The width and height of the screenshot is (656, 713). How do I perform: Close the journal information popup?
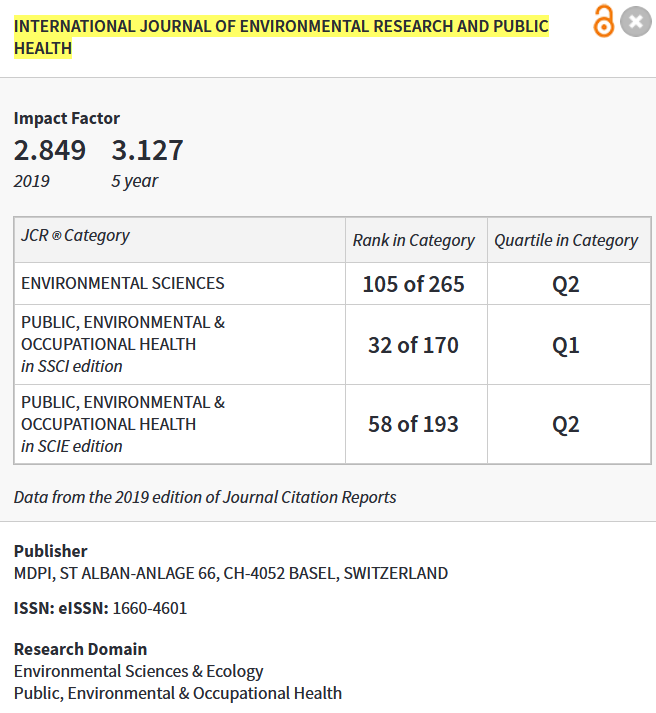click(636, 21)
